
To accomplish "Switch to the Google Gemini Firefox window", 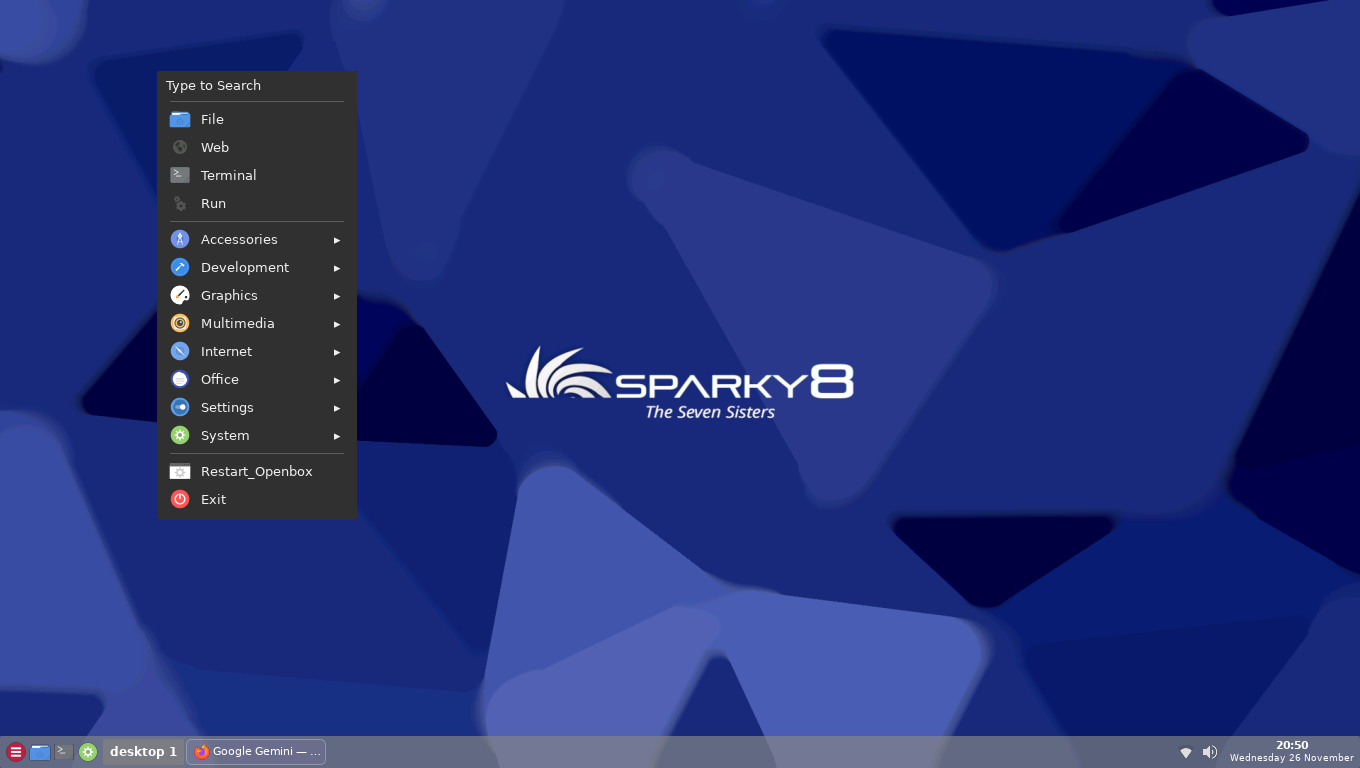I will pyautogui.click(x=256, y=752).
